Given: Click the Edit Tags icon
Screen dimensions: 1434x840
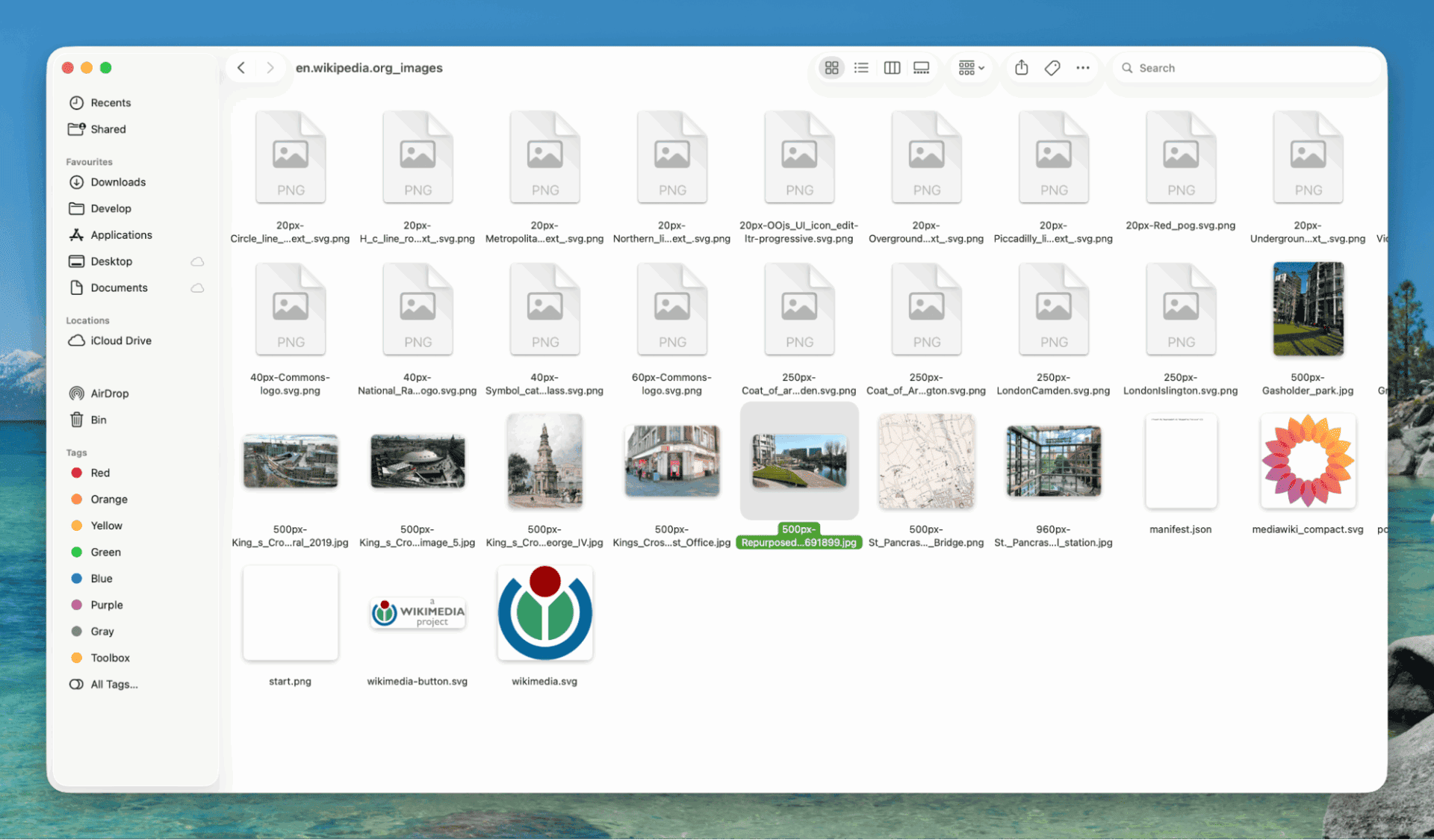Looking at the screenshot, I should 1052,68.
